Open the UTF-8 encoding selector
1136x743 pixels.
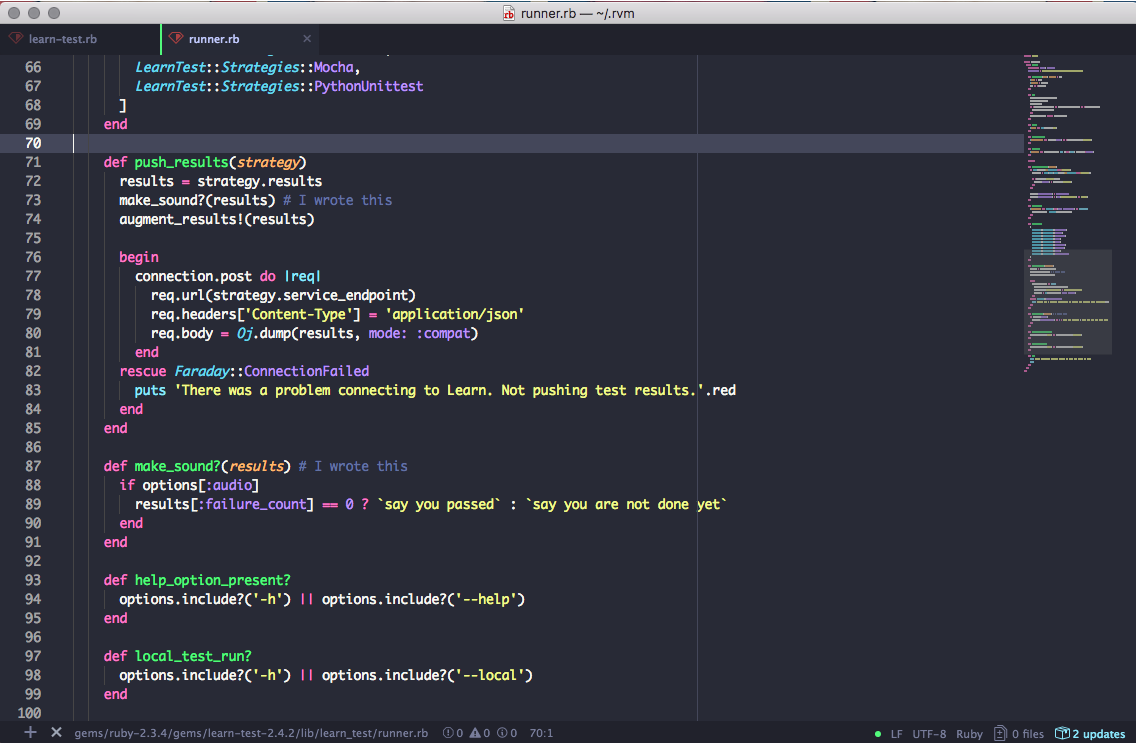[929, 734]
